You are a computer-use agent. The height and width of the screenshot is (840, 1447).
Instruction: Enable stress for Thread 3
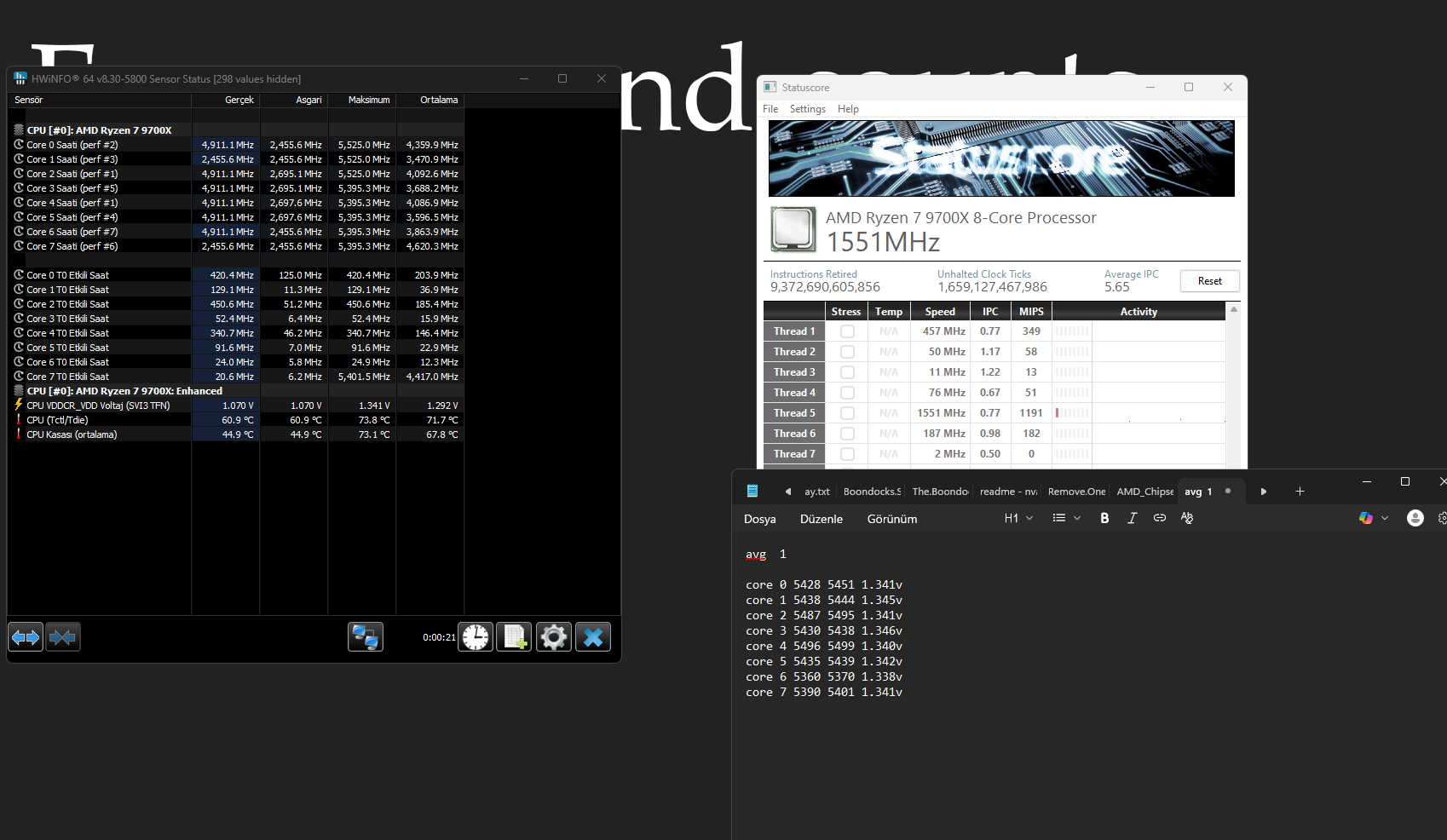pos(847,372)
